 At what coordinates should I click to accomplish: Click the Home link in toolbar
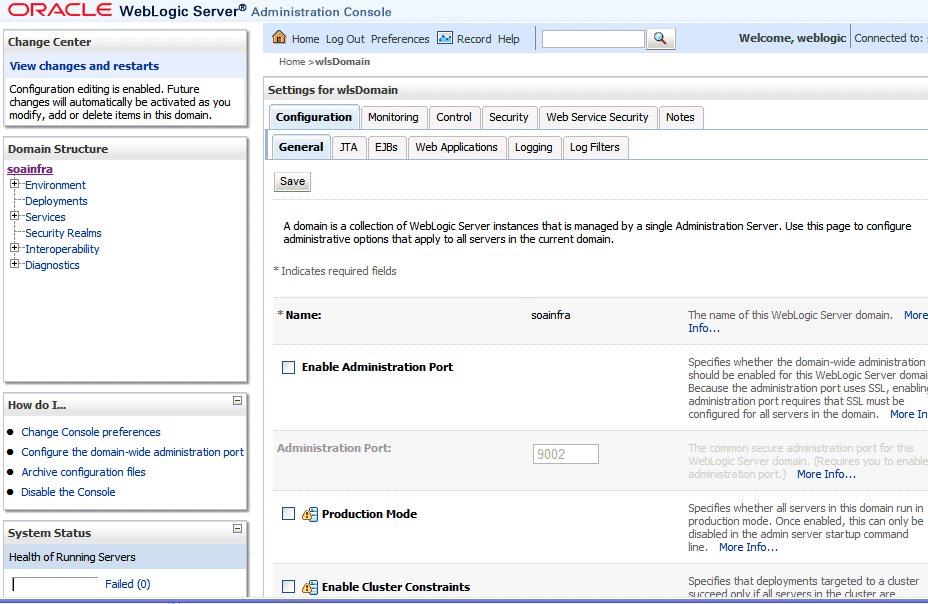click(x=305, y=39)
